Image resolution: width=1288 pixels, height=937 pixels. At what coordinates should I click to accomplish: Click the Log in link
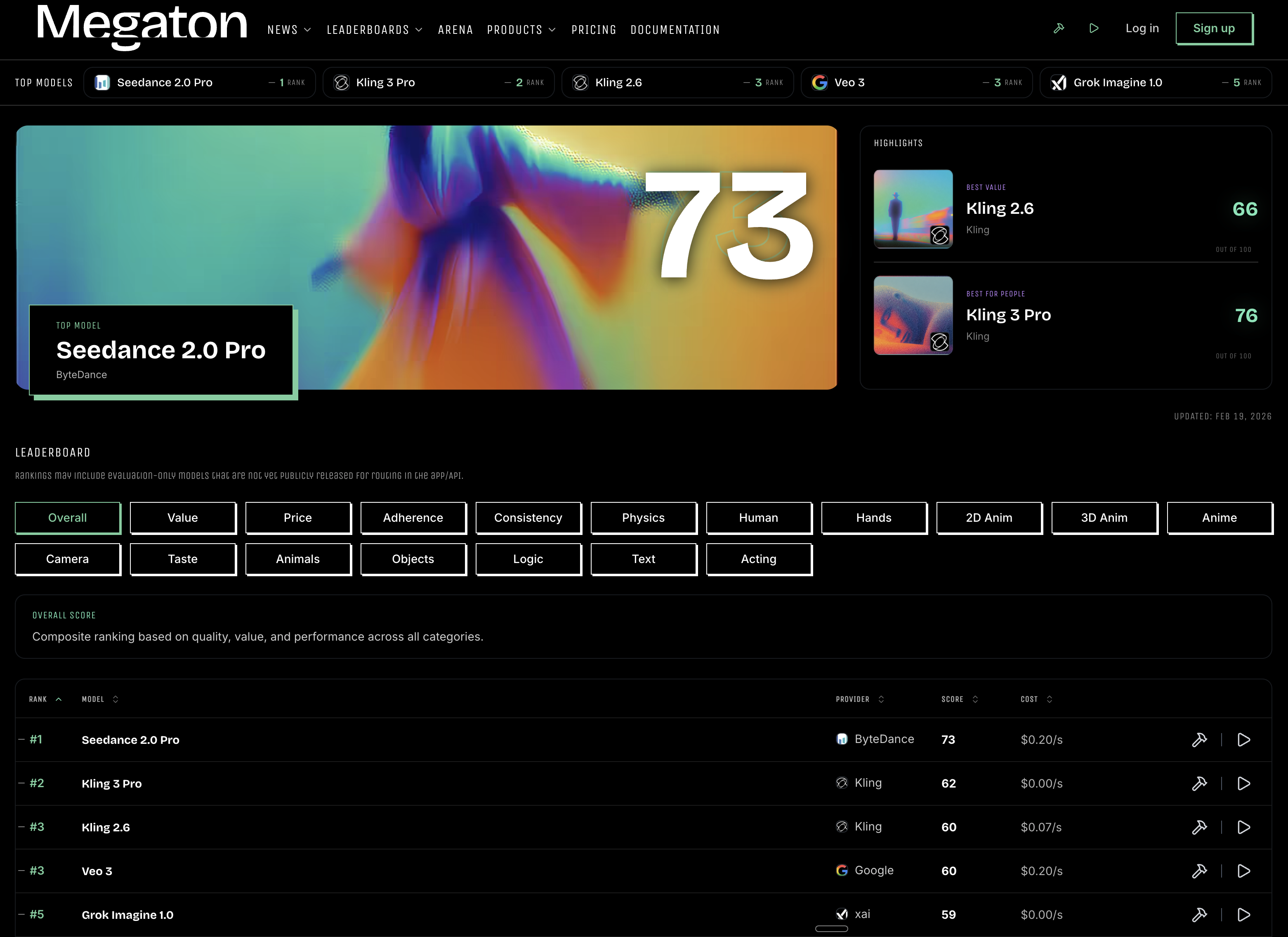tap(1142, 28)
